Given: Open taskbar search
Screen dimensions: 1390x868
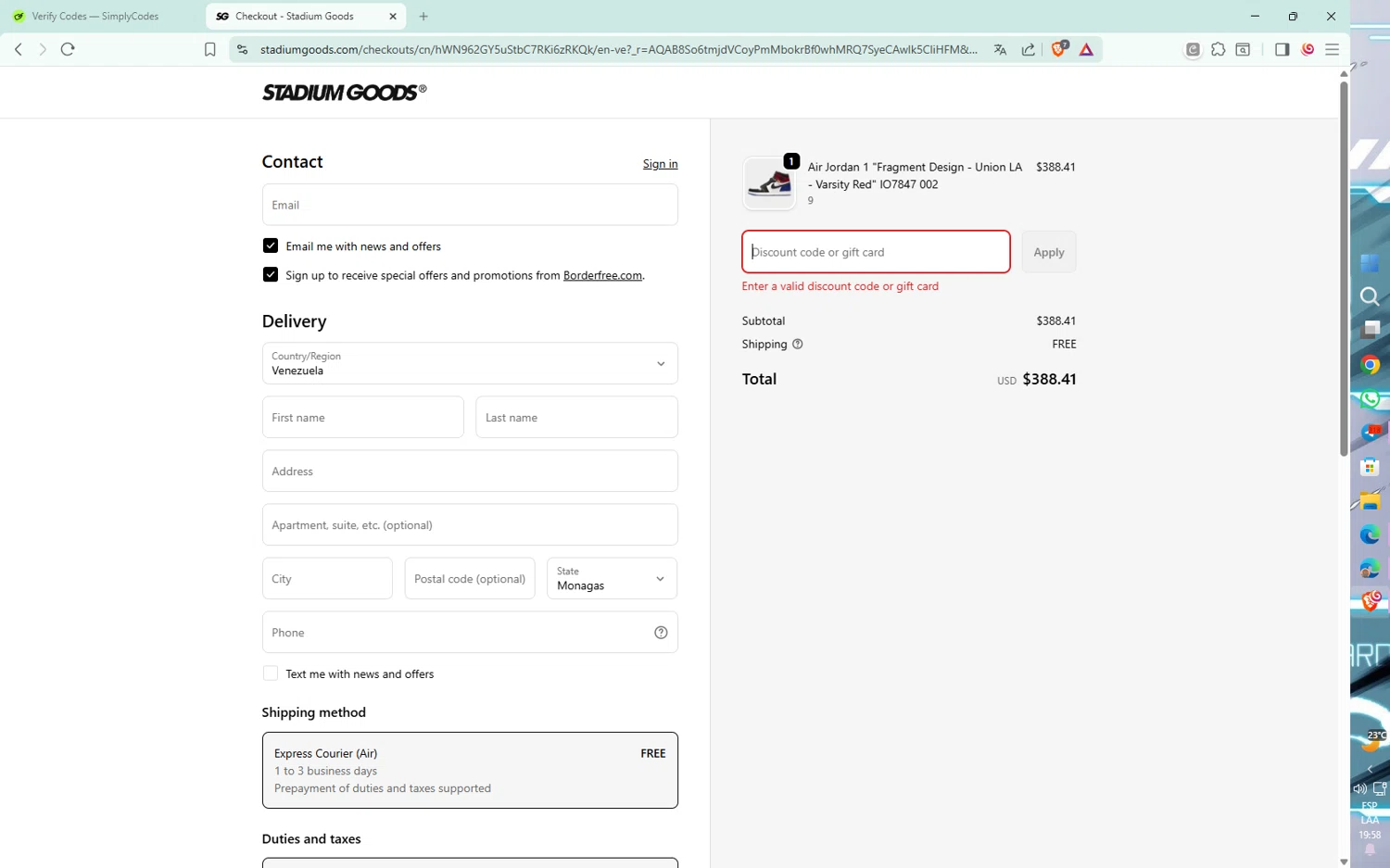Looking at the screenshot, I should click(x=1370, y=296).
